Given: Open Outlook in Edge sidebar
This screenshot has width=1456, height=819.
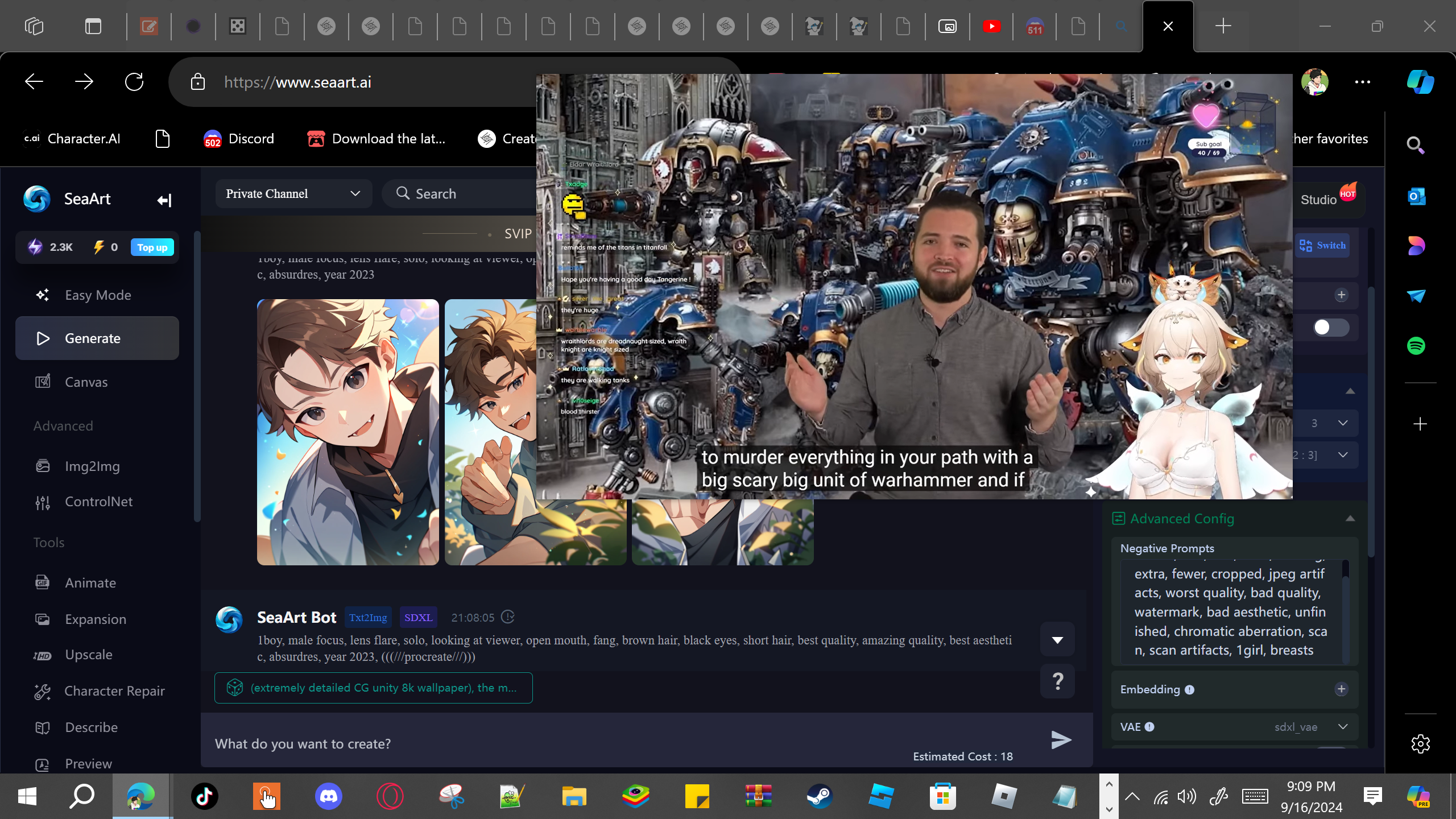Looking at the screenshot, I should 1416,197.
